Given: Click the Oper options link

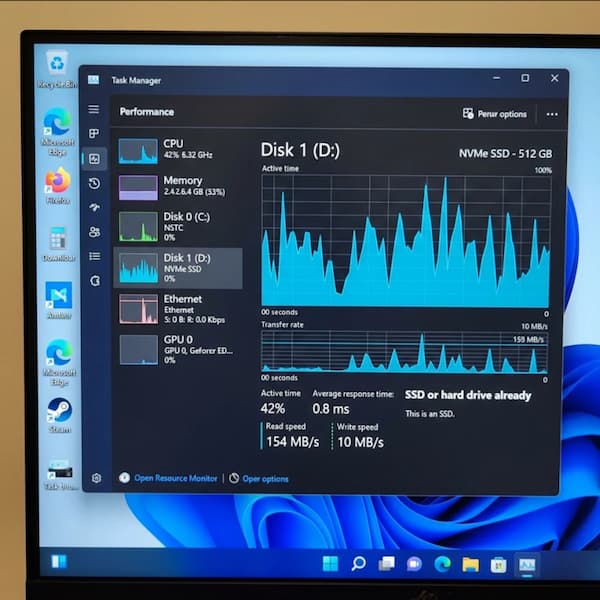Looking at the screenshot, I should [265, 479].
